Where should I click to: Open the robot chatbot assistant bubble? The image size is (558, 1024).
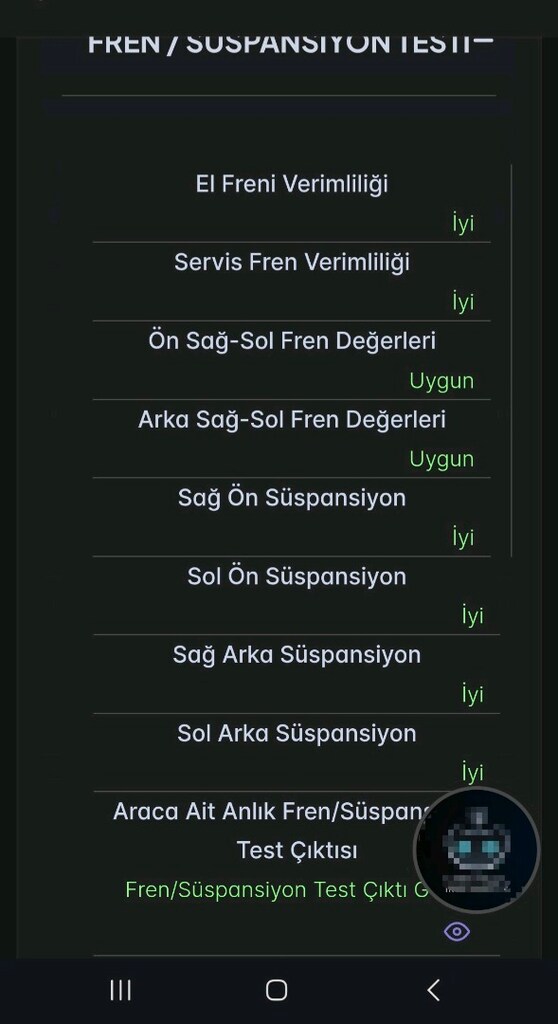click(x=476, y=850)
